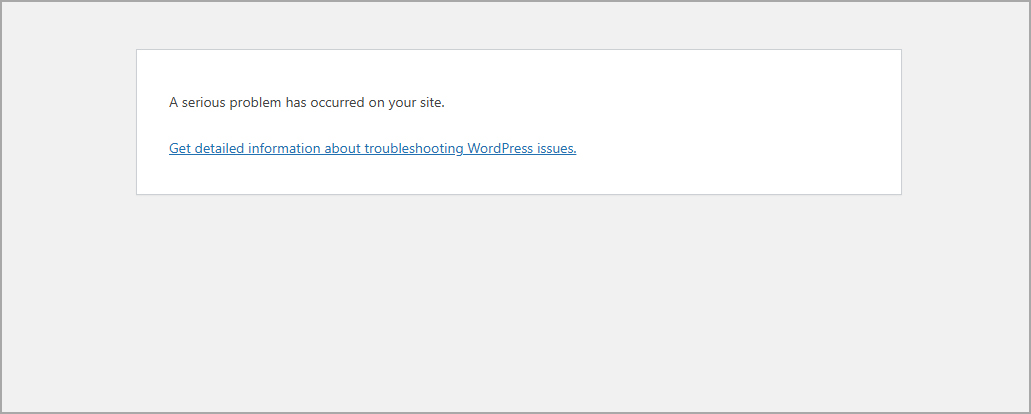1031x414 pixels.
Task: Click the gray background below the error box
Action: click(516, 302)
